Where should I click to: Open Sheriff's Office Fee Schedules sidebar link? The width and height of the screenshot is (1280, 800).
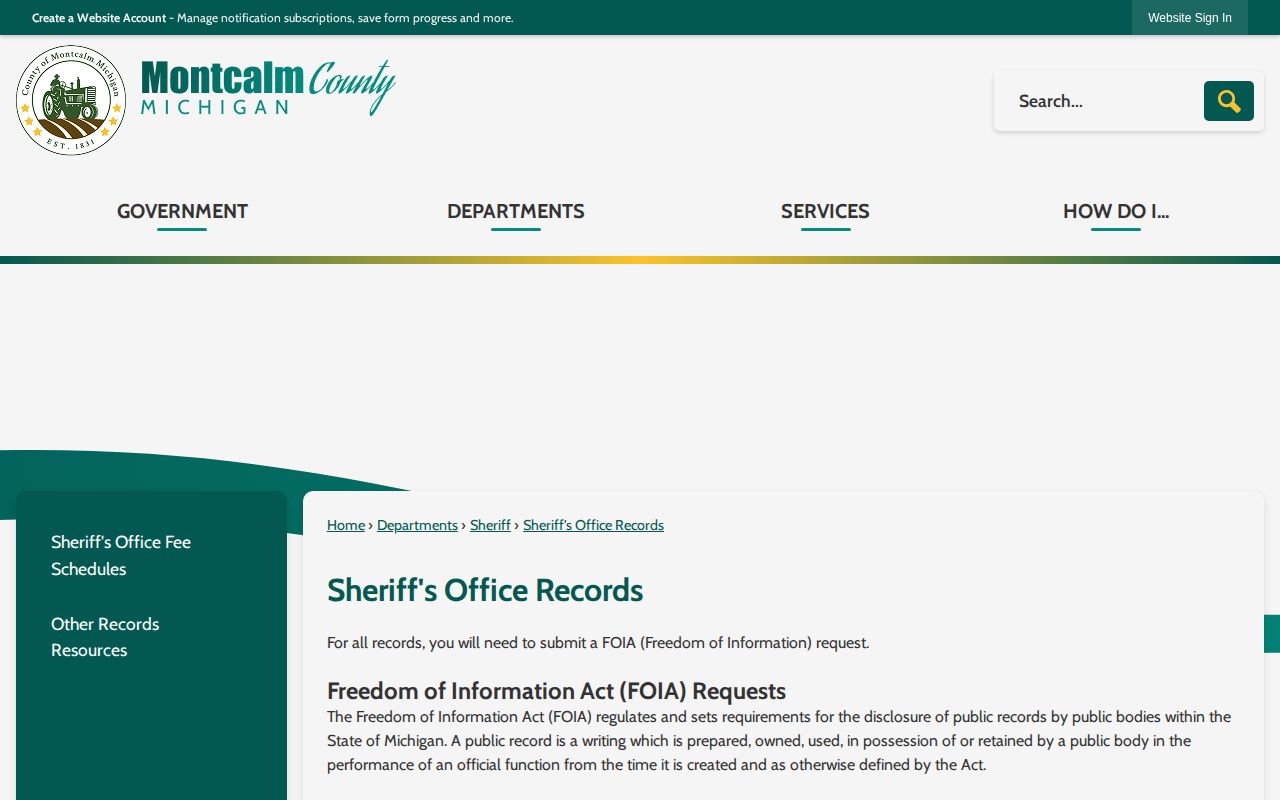tap(121, 555)
